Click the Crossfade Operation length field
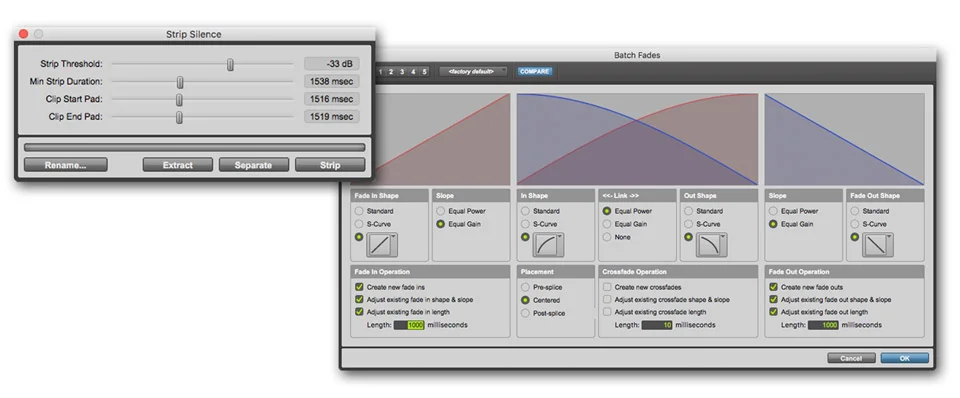 (657, 325)
